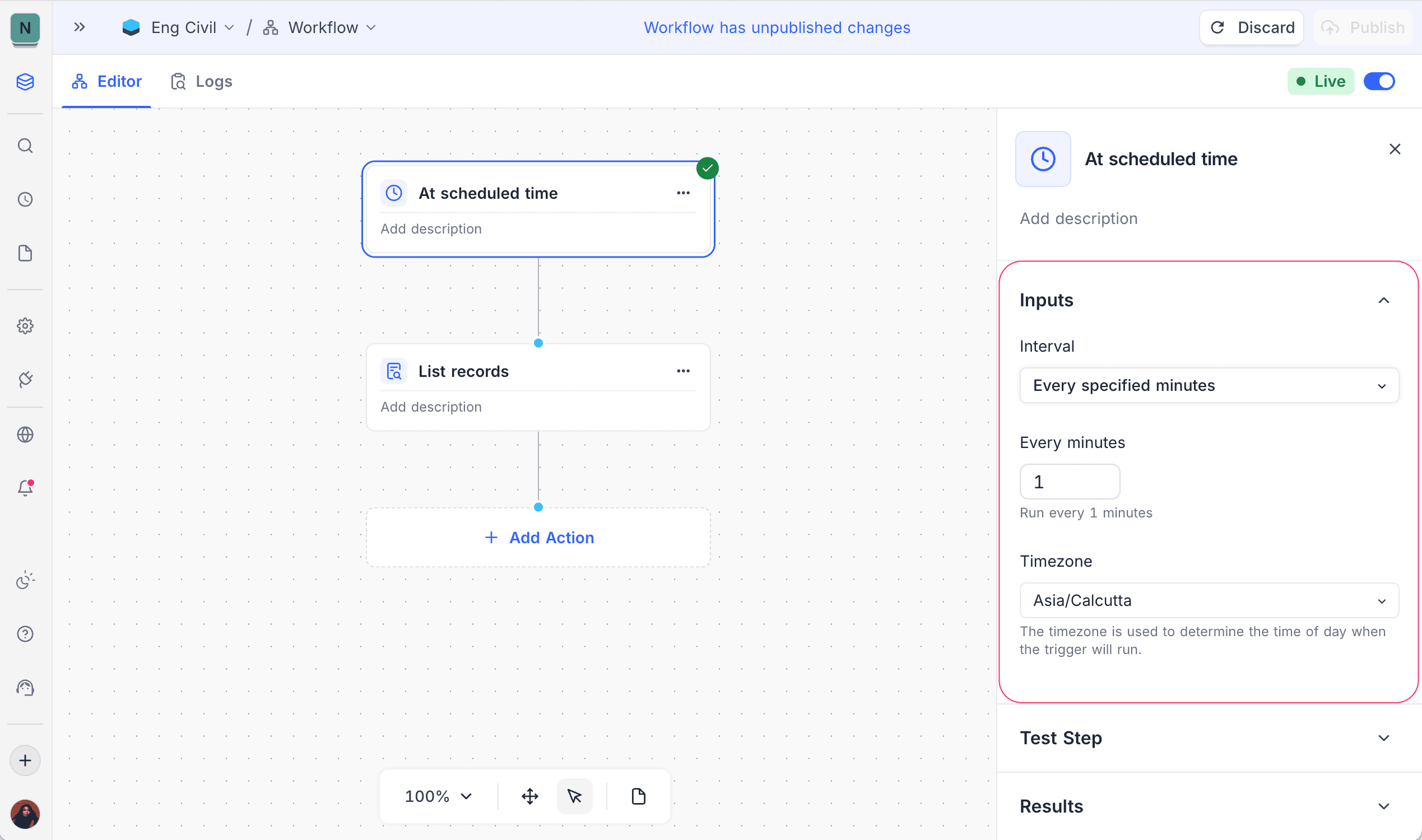This screenshot has height=840, width=1422.
Task: Open three-dot menu on List records node
Action: pos(683,371)
